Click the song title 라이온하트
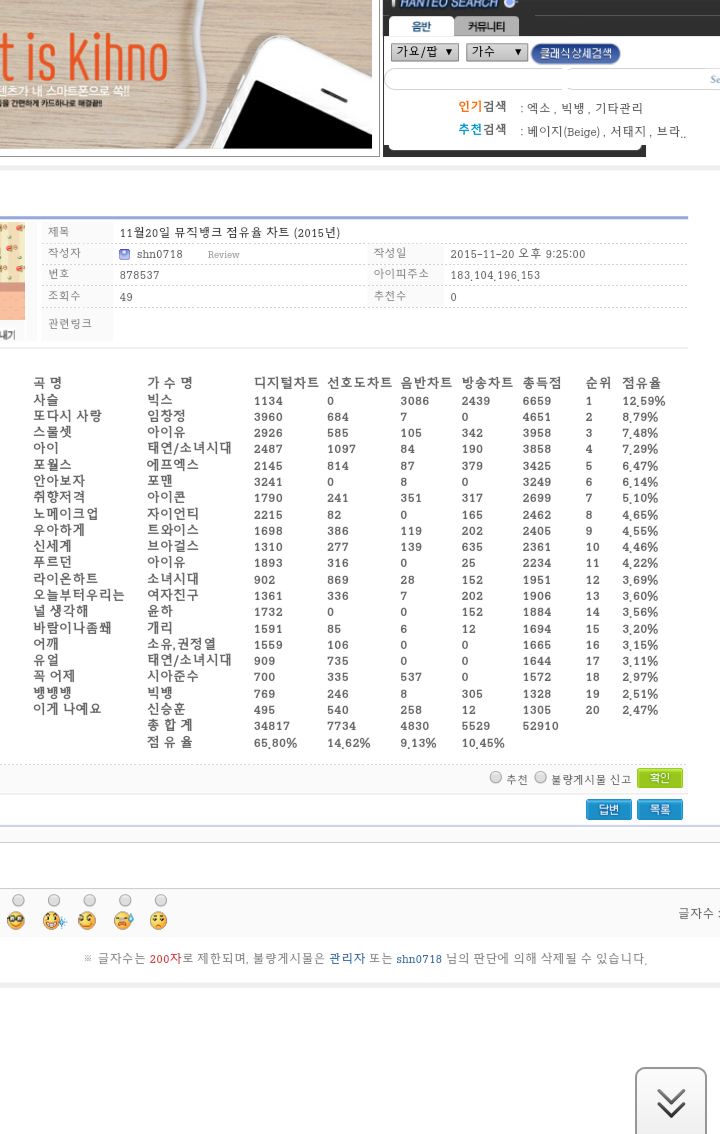This screenshot has height=1134, width=720. coord(65,579)
